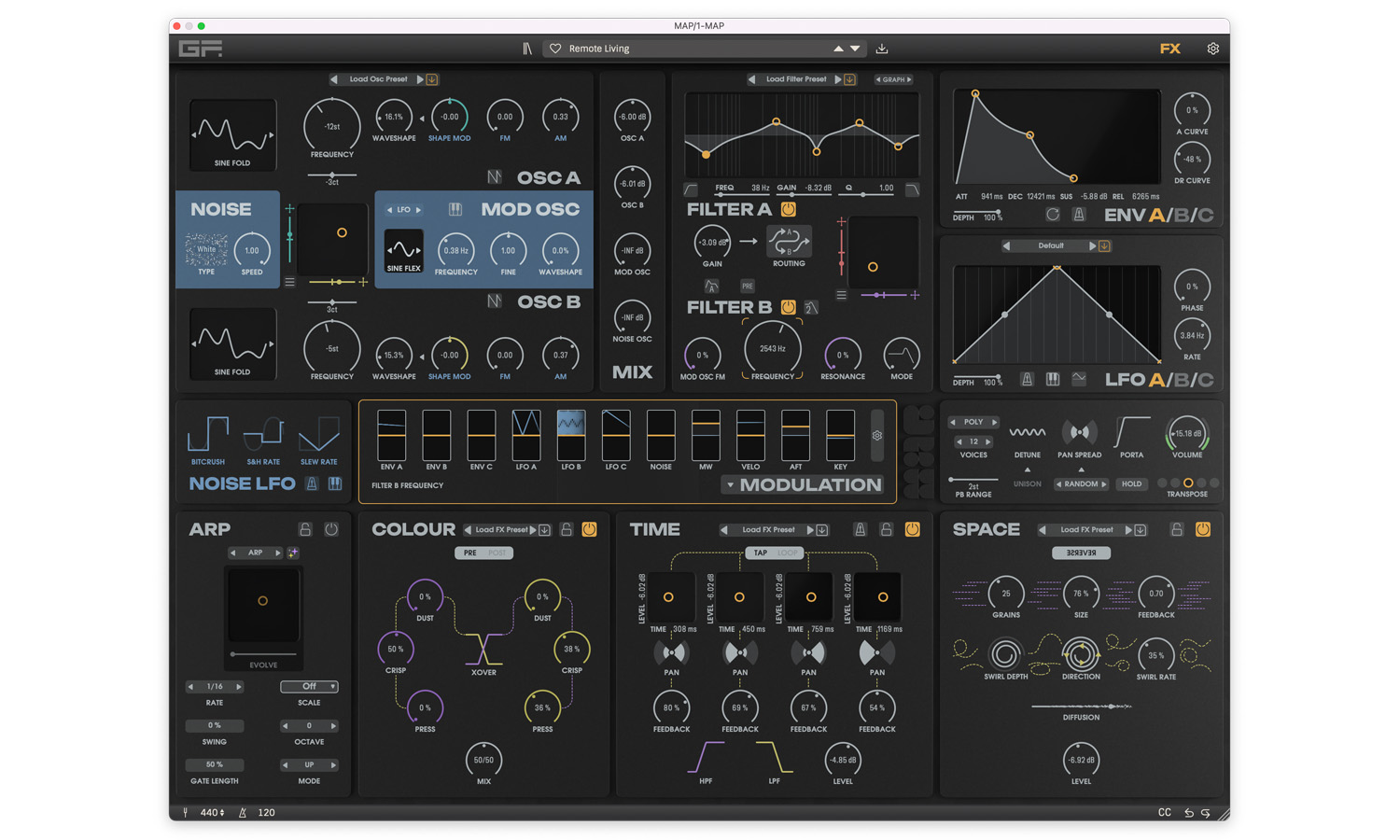Viewport: 1400px width, 840px height.
Task: Save the Osc preset with orange arrow
Action: pyautogui.click(x=432, y=79)
